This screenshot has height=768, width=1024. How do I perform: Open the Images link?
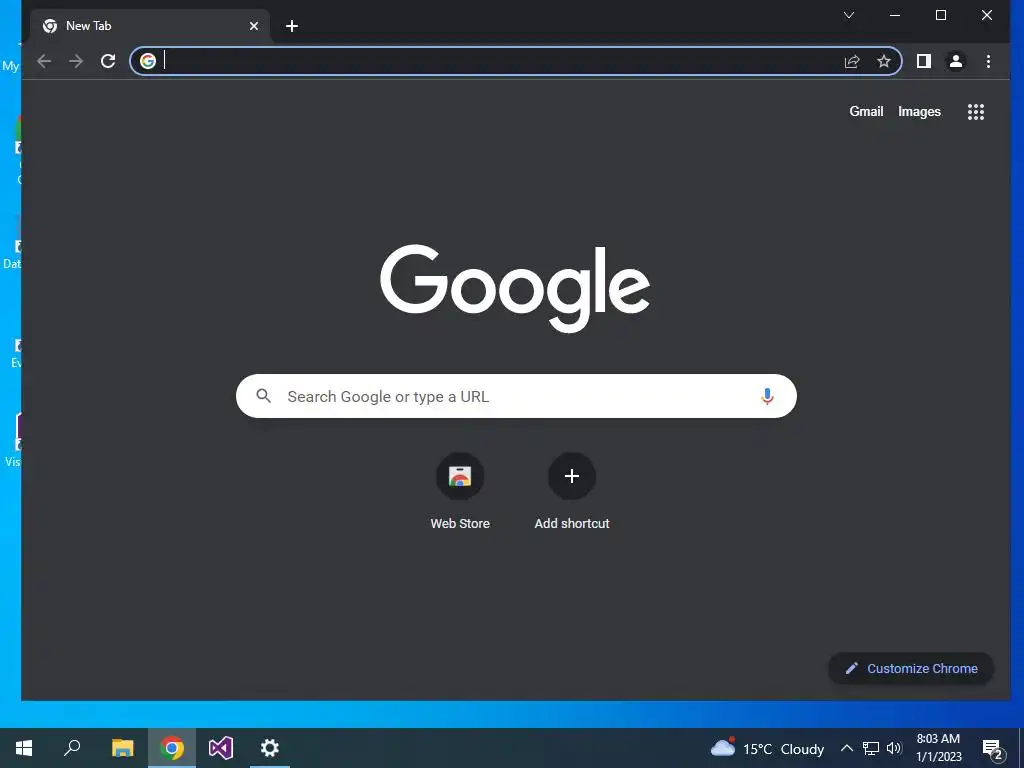pos(919,112)
